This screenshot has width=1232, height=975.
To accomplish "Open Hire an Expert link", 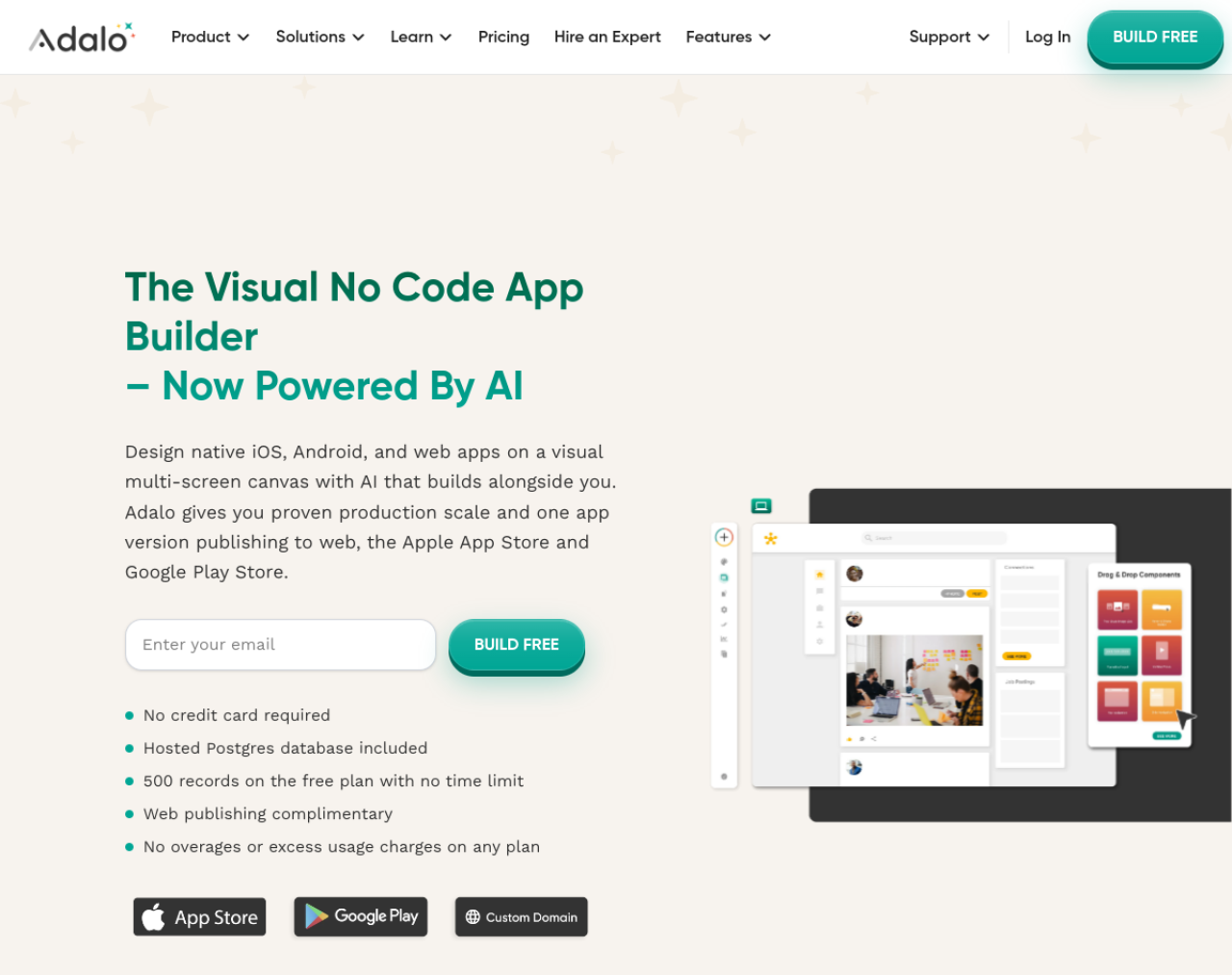I will click(607, 37).
